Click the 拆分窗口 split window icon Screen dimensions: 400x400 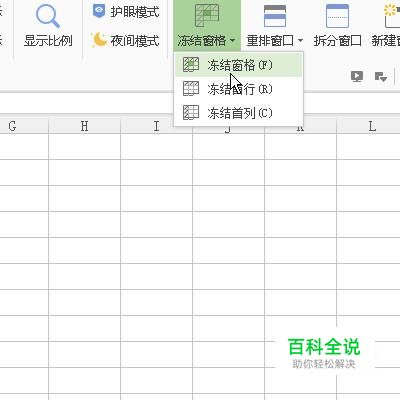[x=337, y=16]
